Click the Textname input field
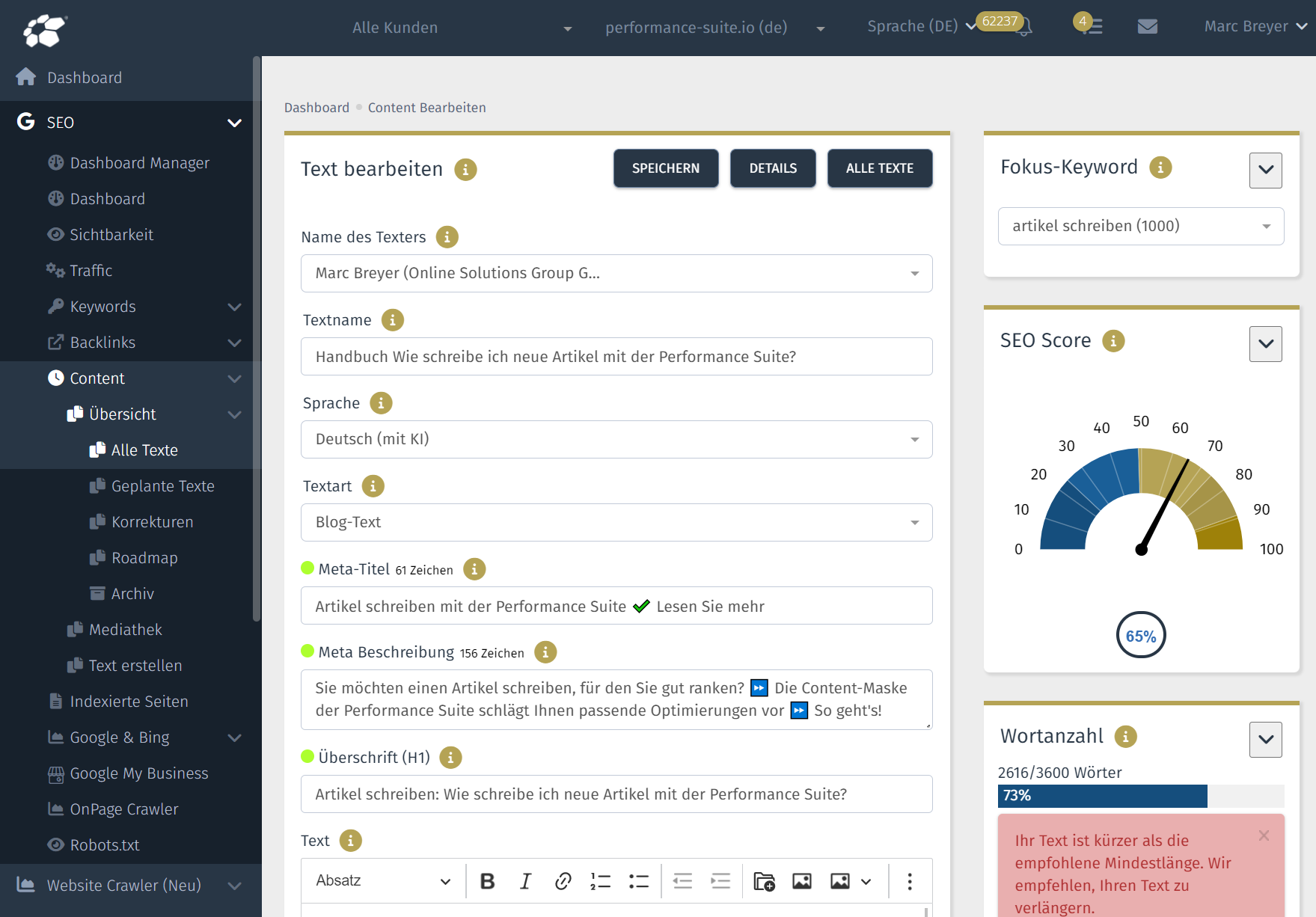The width and height of the screenshot is (1316, 917). click(616, 356)
